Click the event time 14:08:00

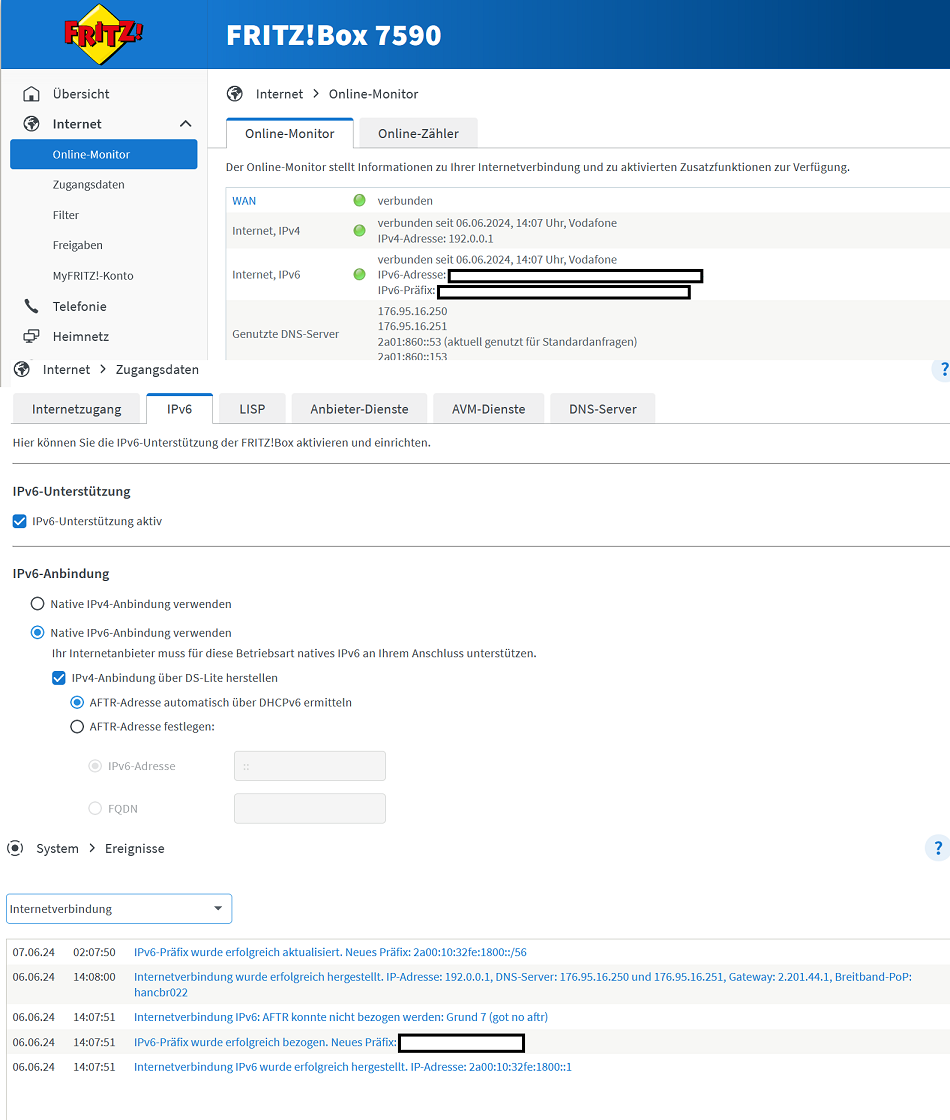click(x=94, y=976)
